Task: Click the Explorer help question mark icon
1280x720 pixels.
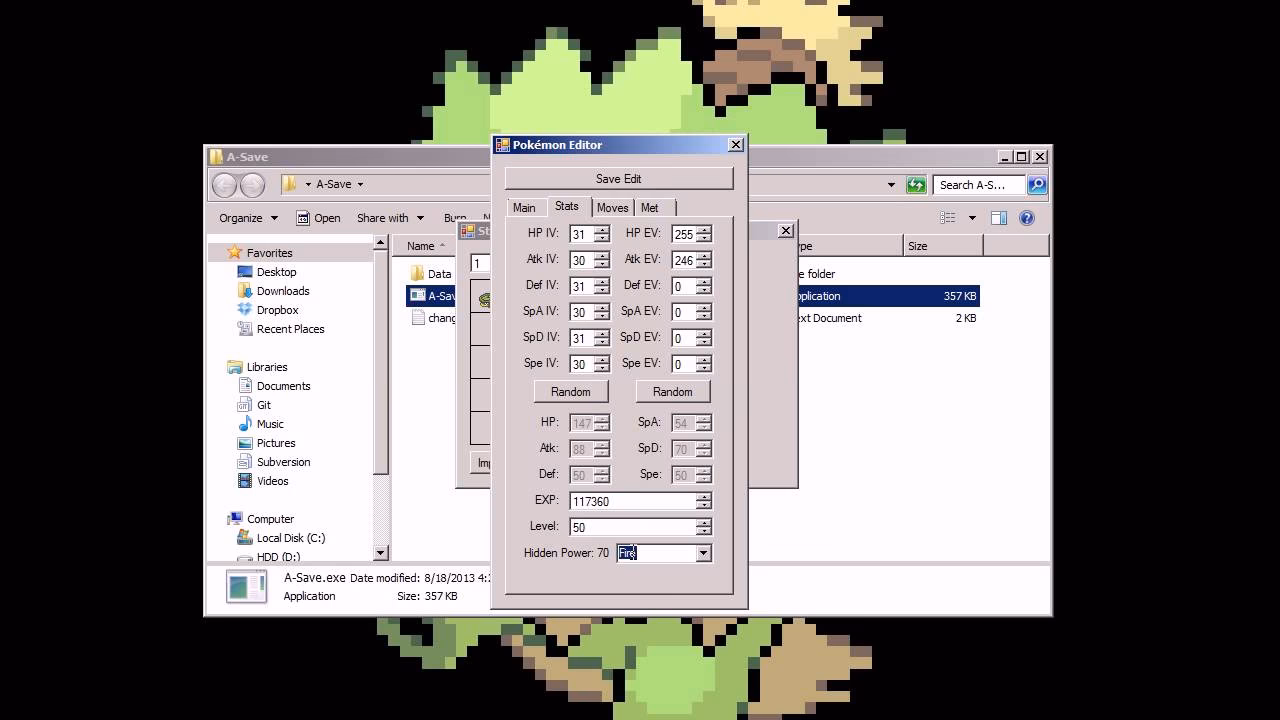Action: click(1027, 218)
